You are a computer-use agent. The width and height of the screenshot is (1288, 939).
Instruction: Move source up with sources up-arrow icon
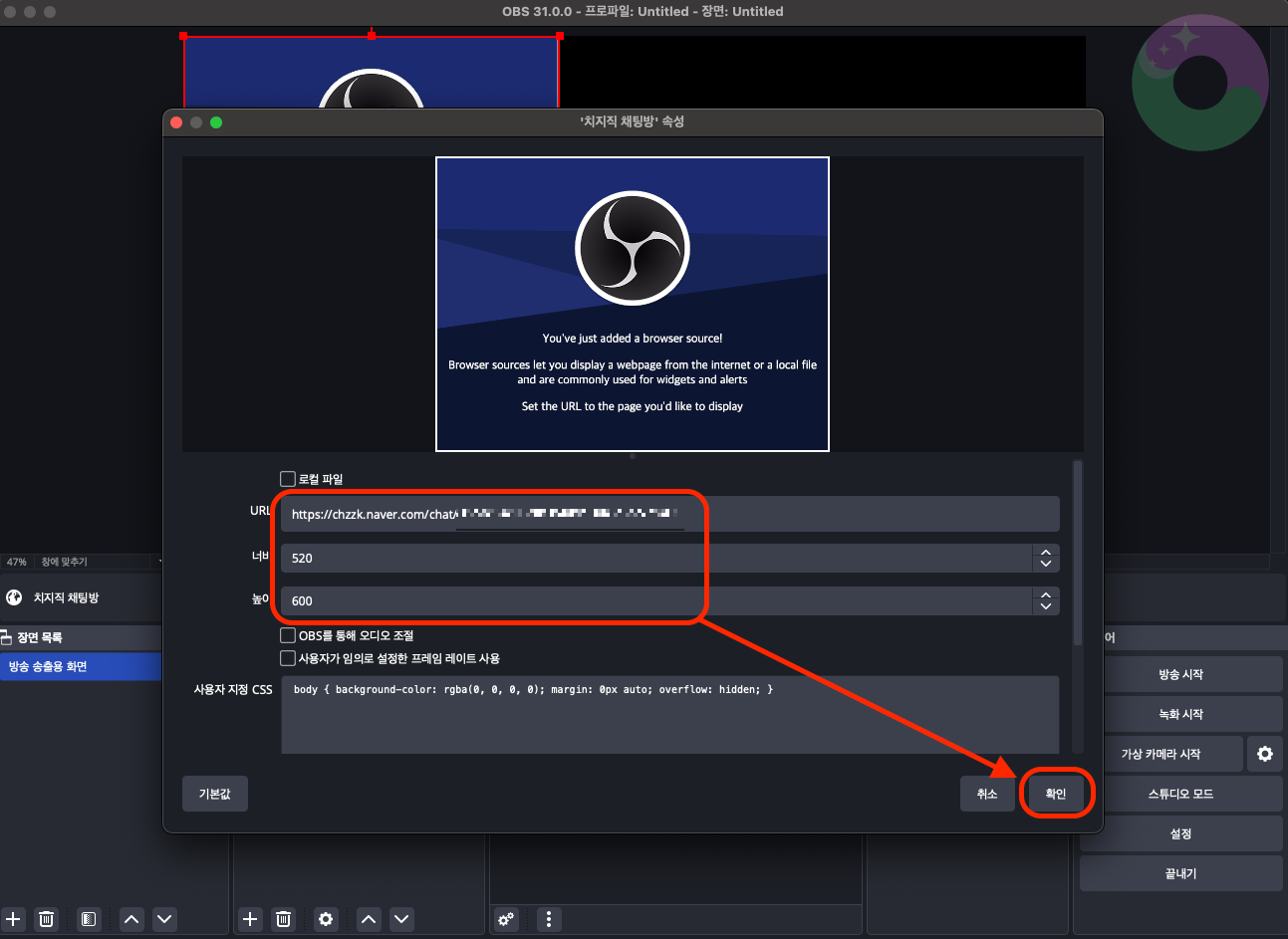point(369,919)
